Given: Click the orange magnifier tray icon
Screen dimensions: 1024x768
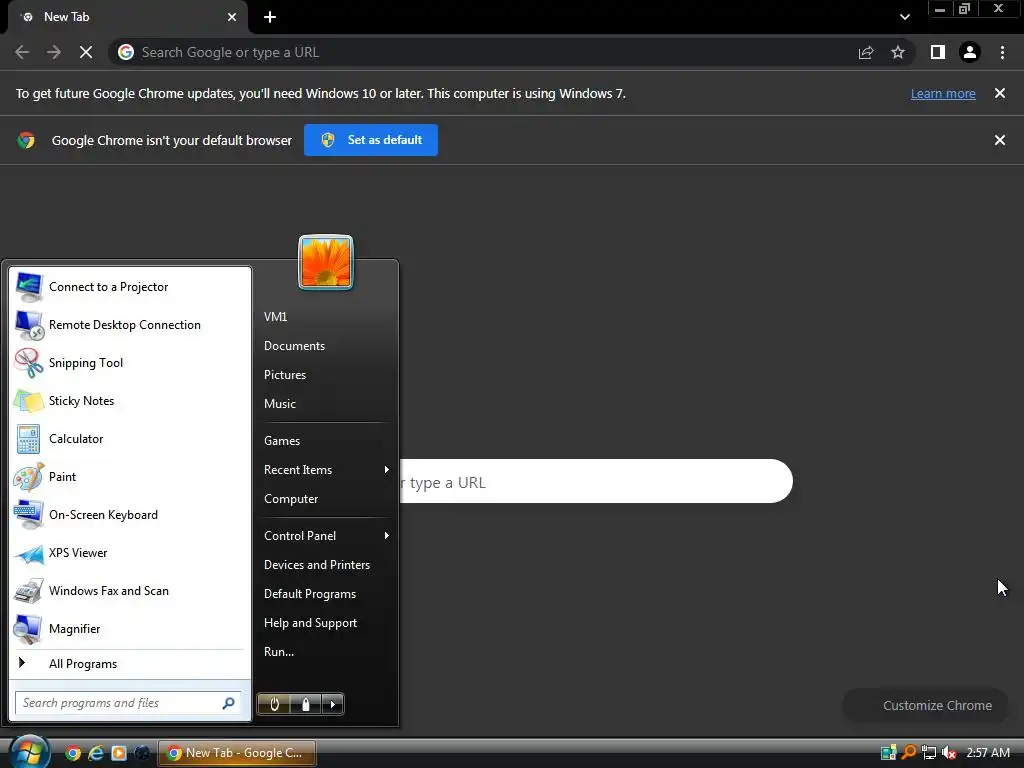Looking at the screenshot, I should [908, 752].
